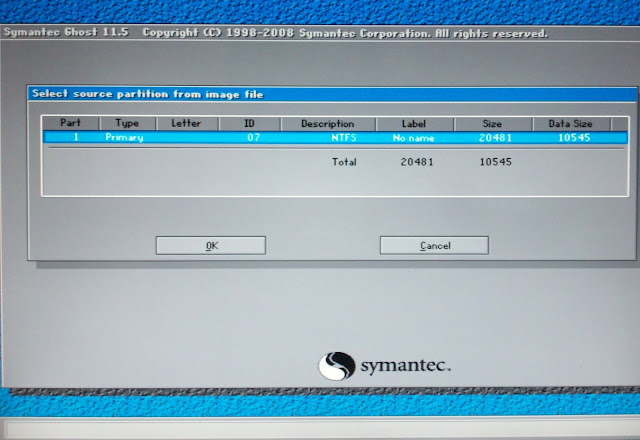Click the NTFS description cell
This screenshot has width=640, height=440.
[x=344, y=138]
